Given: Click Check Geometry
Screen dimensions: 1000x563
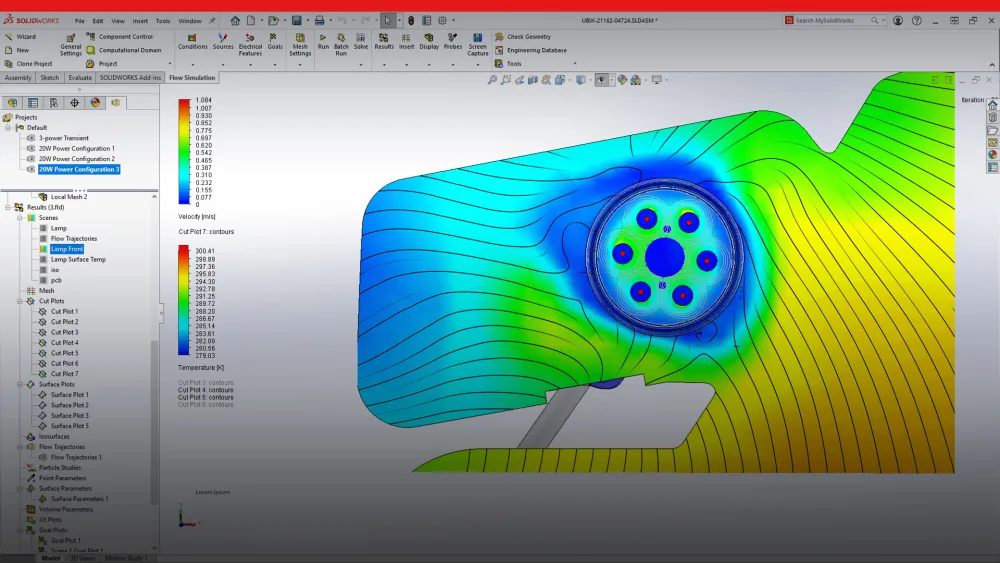Looking at the screenshot, I should [x=523, y=37].
